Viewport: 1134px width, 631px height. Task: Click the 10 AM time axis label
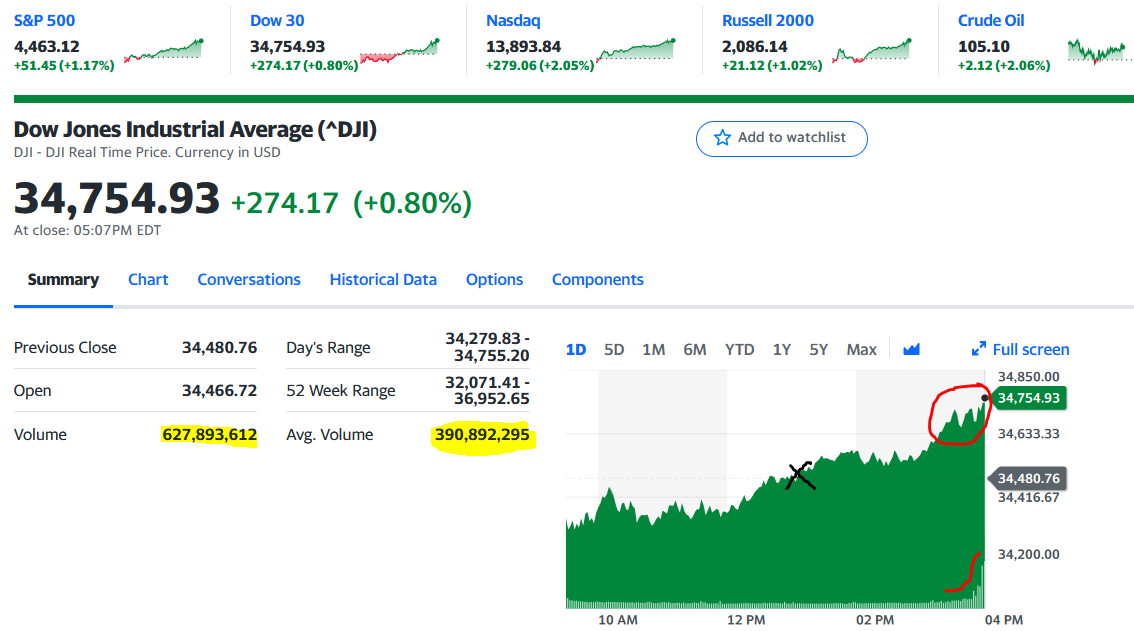tap(618, 620)
